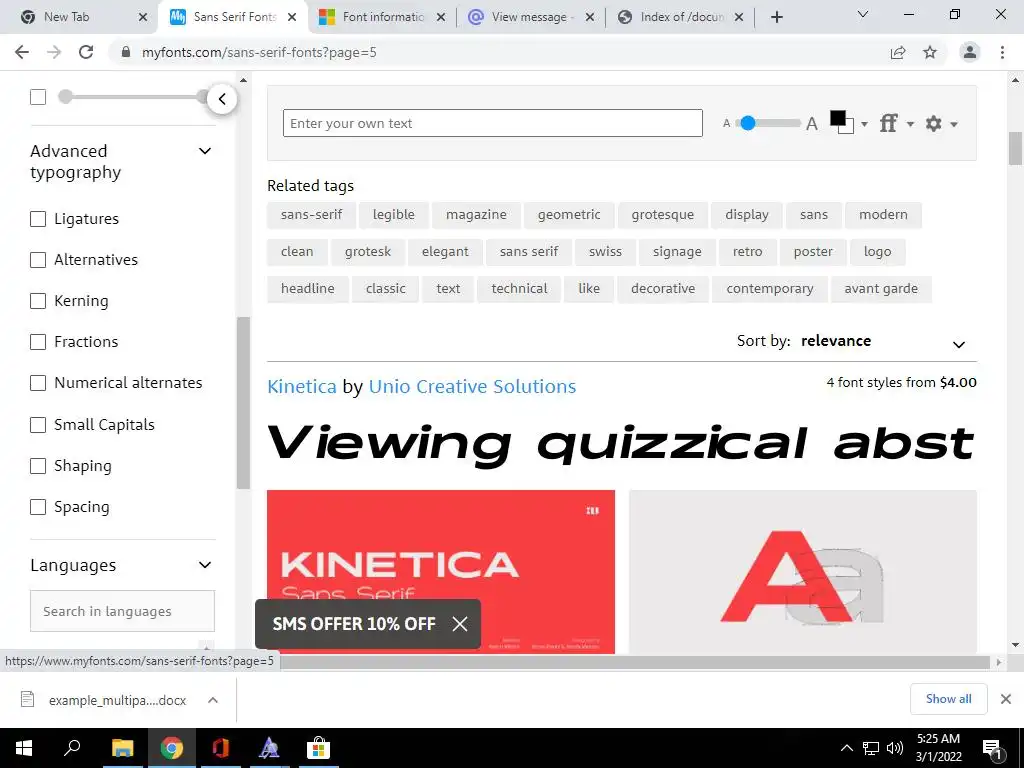This screenshot has width=1024, height=768.
Task: Open Unio Creative Solutions foundry link
Action: click(x=472, y=387)
